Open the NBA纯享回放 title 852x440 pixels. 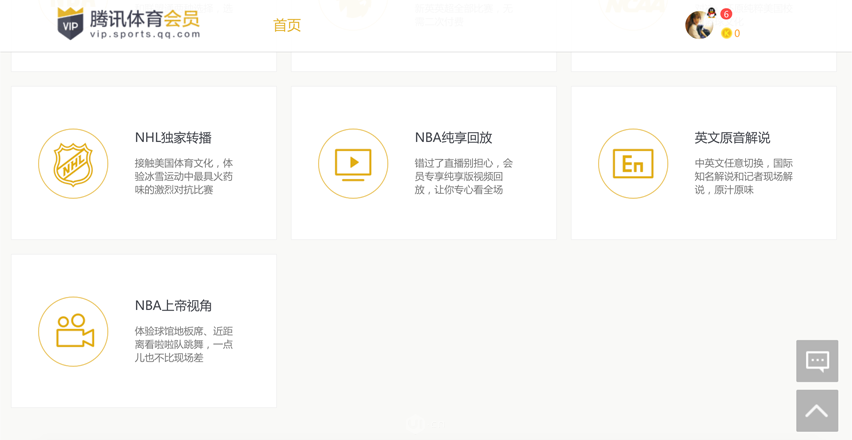click(453, 138)
